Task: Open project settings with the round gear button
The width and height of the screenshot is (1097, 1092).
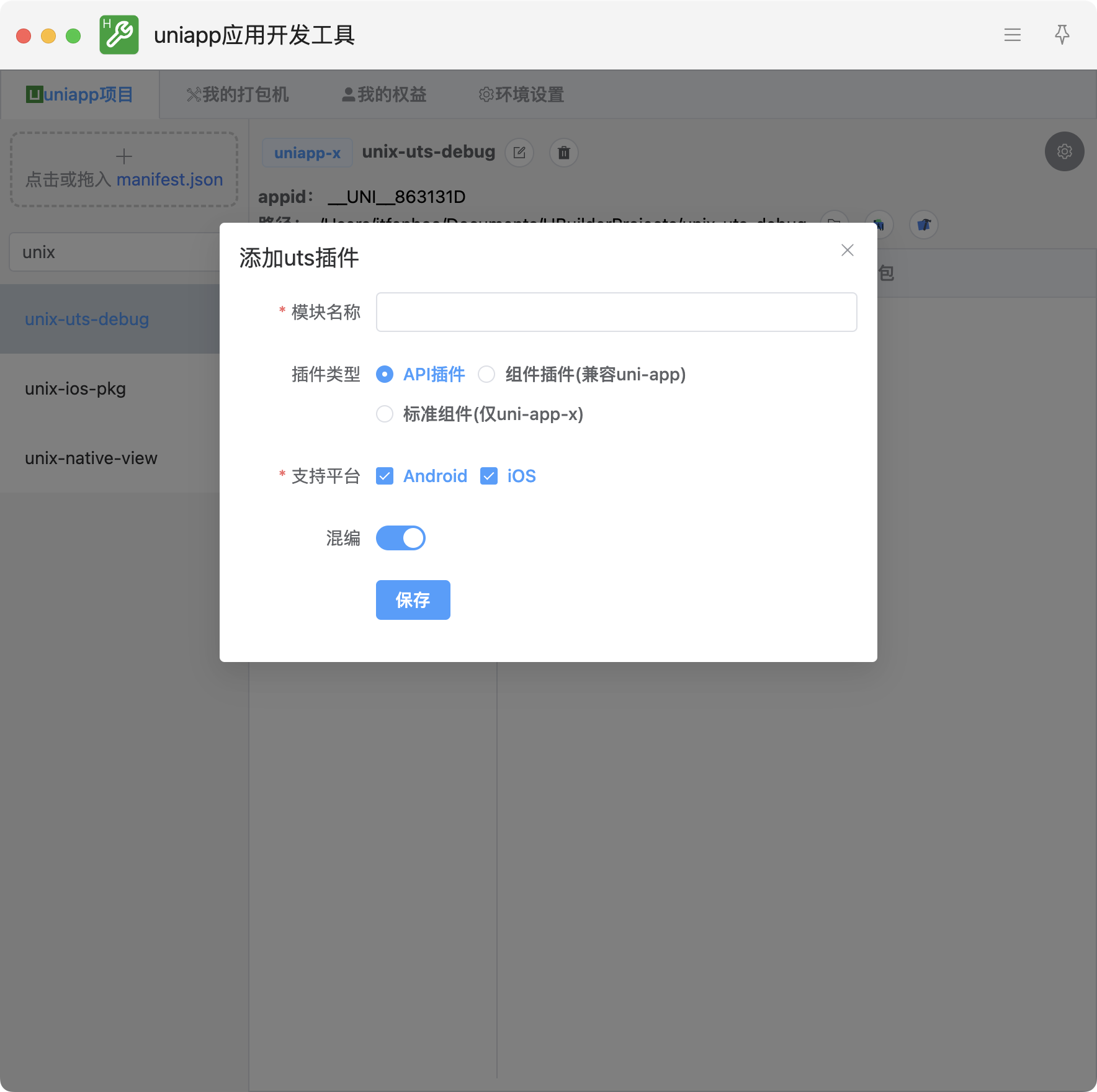Action: tap(1065, 151)
